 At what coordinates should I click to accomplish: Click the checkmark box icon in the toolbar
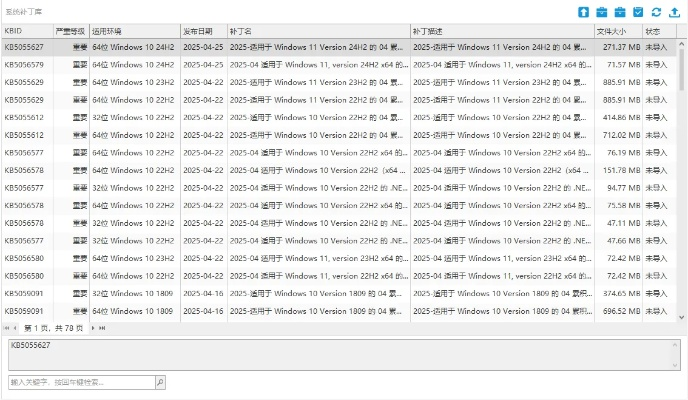[x=638, y=11]
